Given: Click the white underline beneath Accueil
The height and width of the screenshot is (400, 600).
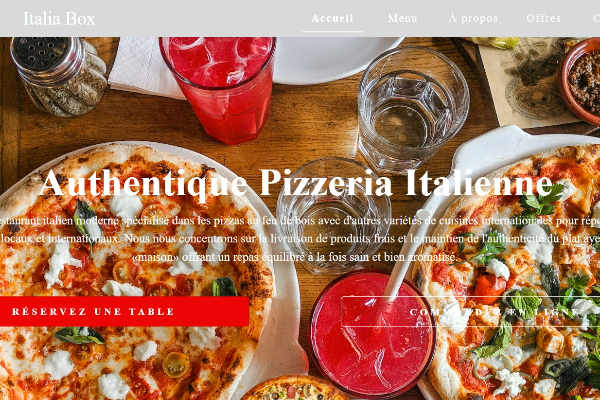Looking at the screenshot, I should pos(333,31).
